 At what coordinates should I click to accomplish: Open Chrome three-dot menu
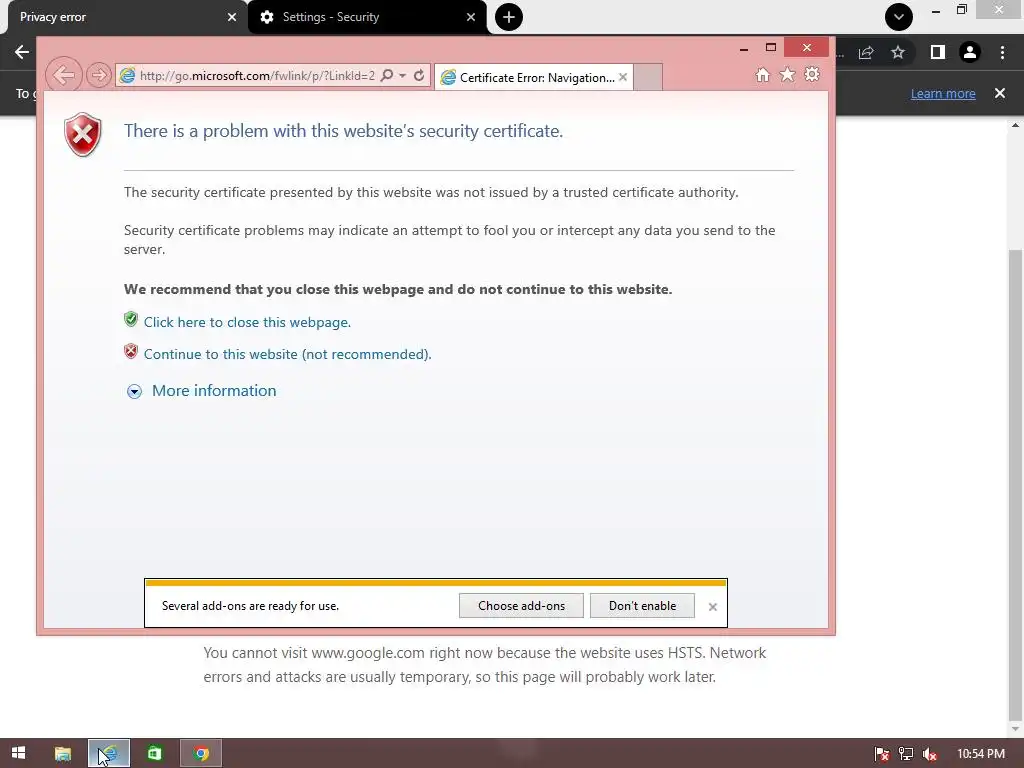pos(1002,52)
